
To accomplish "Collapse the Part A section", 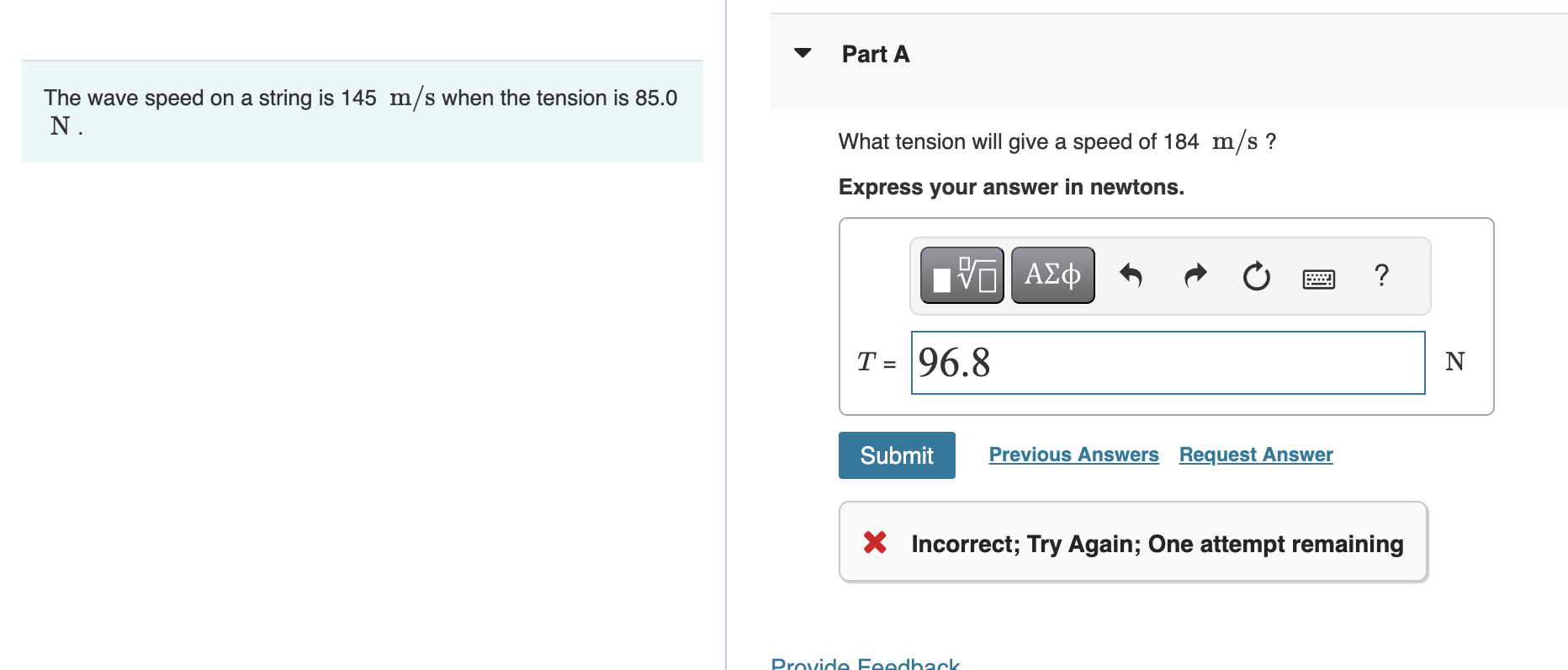I will 803,52.
